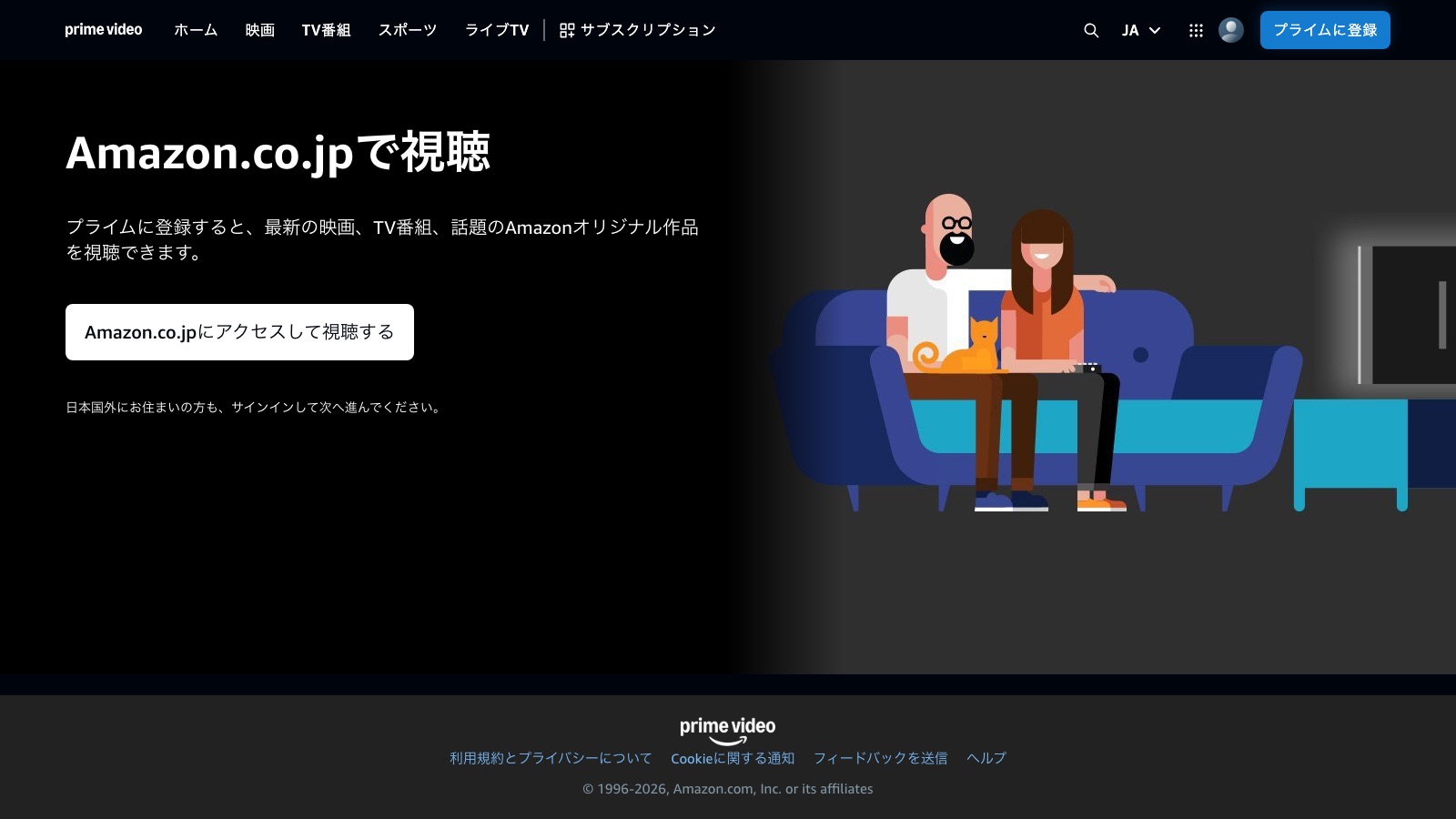Image resolution: width=1456 pixels, height=819 pixels.
Task: Open the ヘルプ footer link
Action: 986,758
